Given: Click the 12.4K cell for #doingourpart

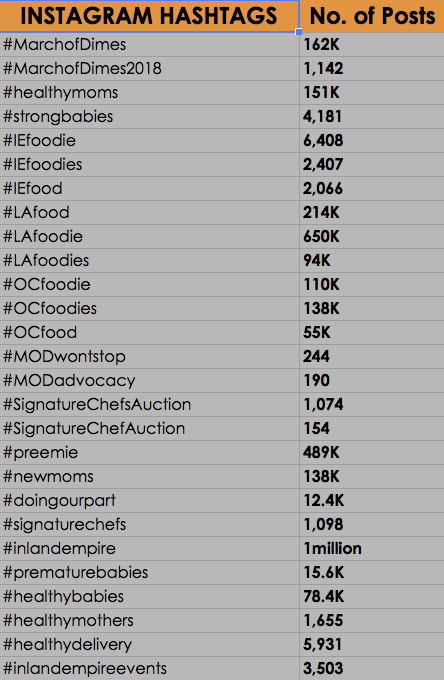Looking at the screenshot, I should coord(372,500).
